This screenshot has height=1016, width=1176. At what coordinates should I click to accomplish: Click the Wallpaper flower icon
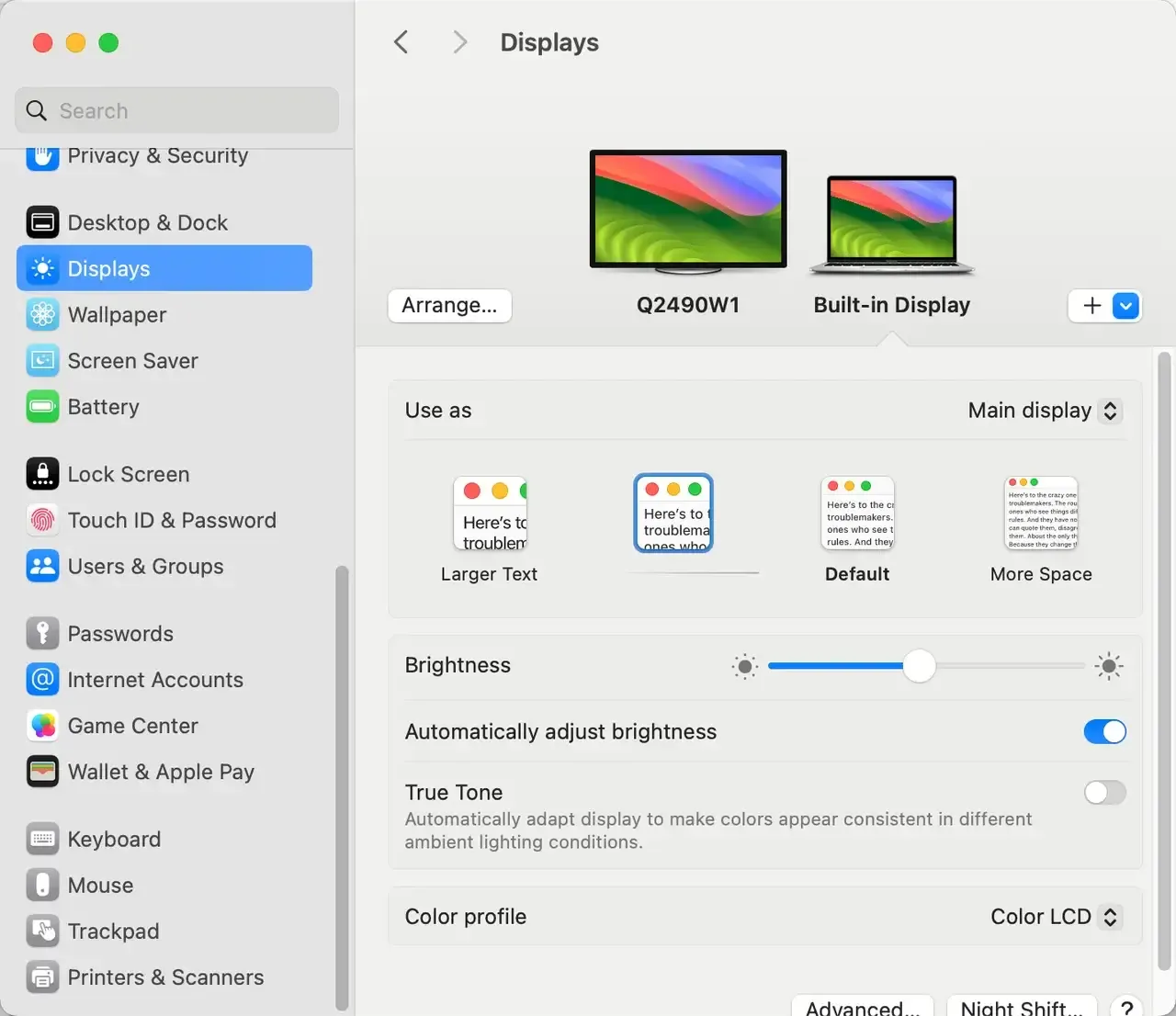(42, 314)
